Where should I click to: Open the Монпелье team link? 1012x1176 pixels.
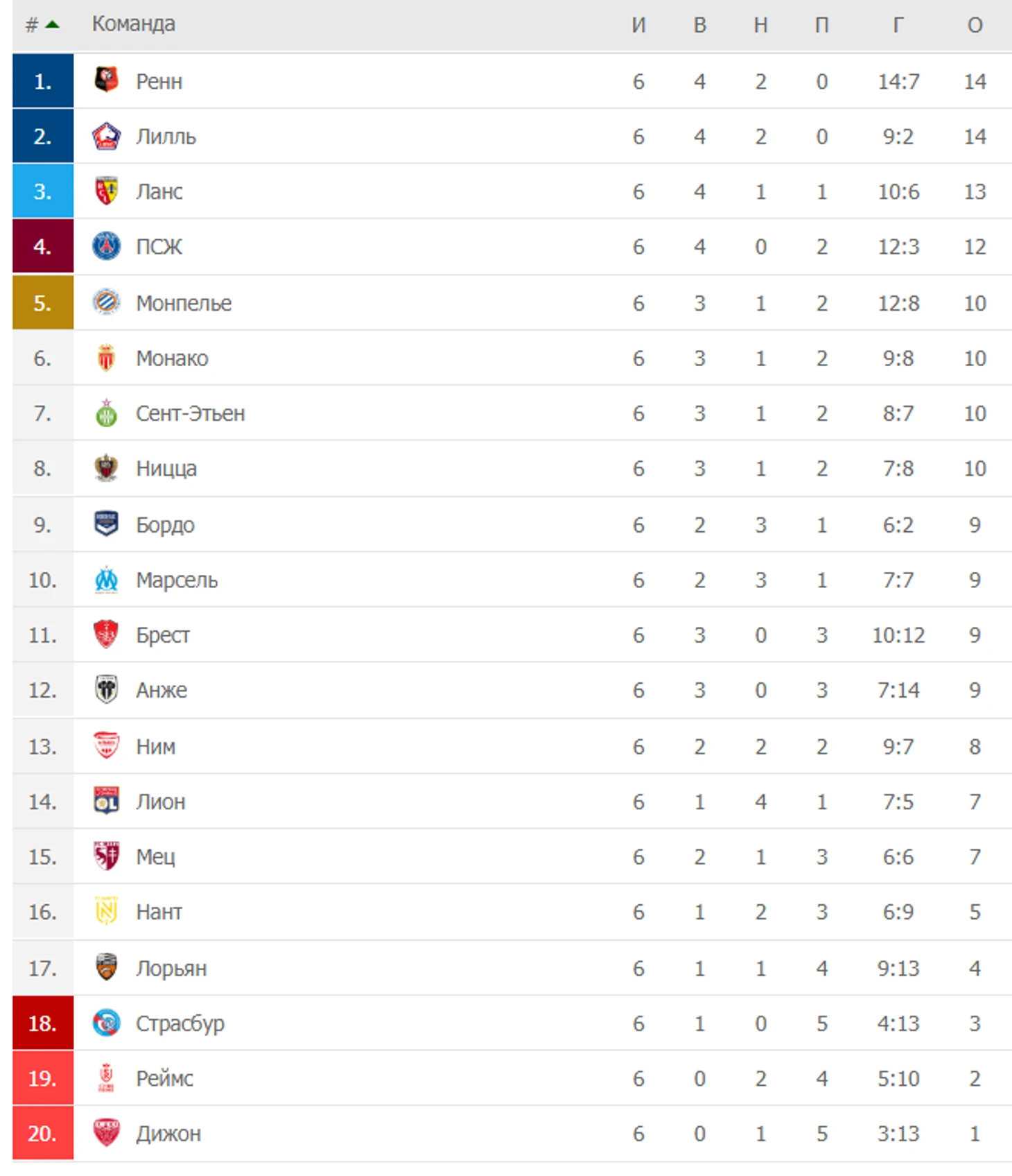[x=184, y=303]
